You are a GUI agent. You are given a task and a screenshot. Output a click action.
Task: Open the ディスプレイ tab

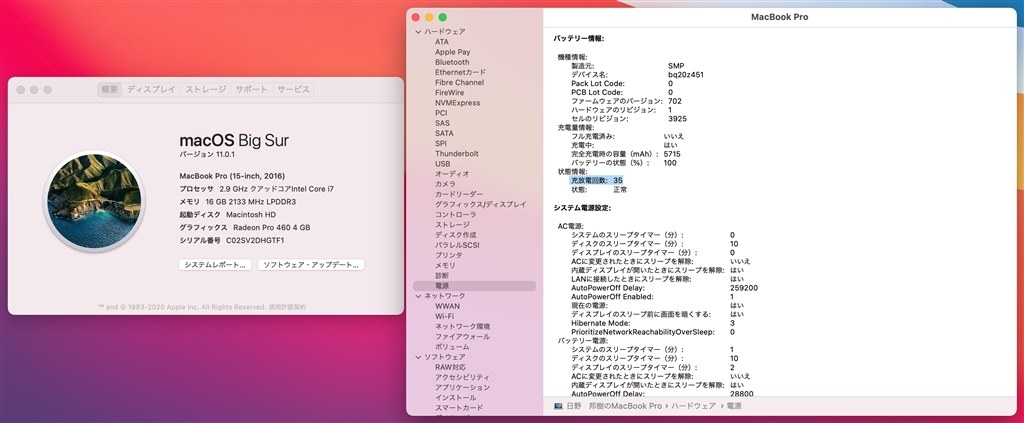point(151,89)
